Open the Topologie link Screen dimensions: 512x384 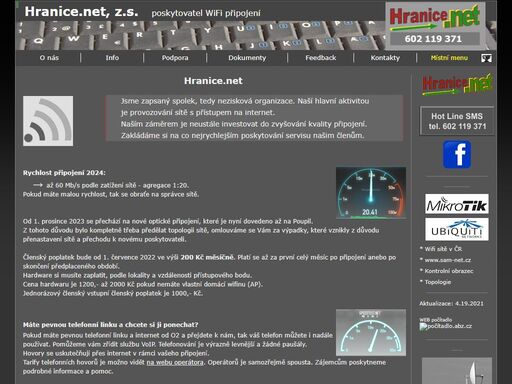coord(438,282)
